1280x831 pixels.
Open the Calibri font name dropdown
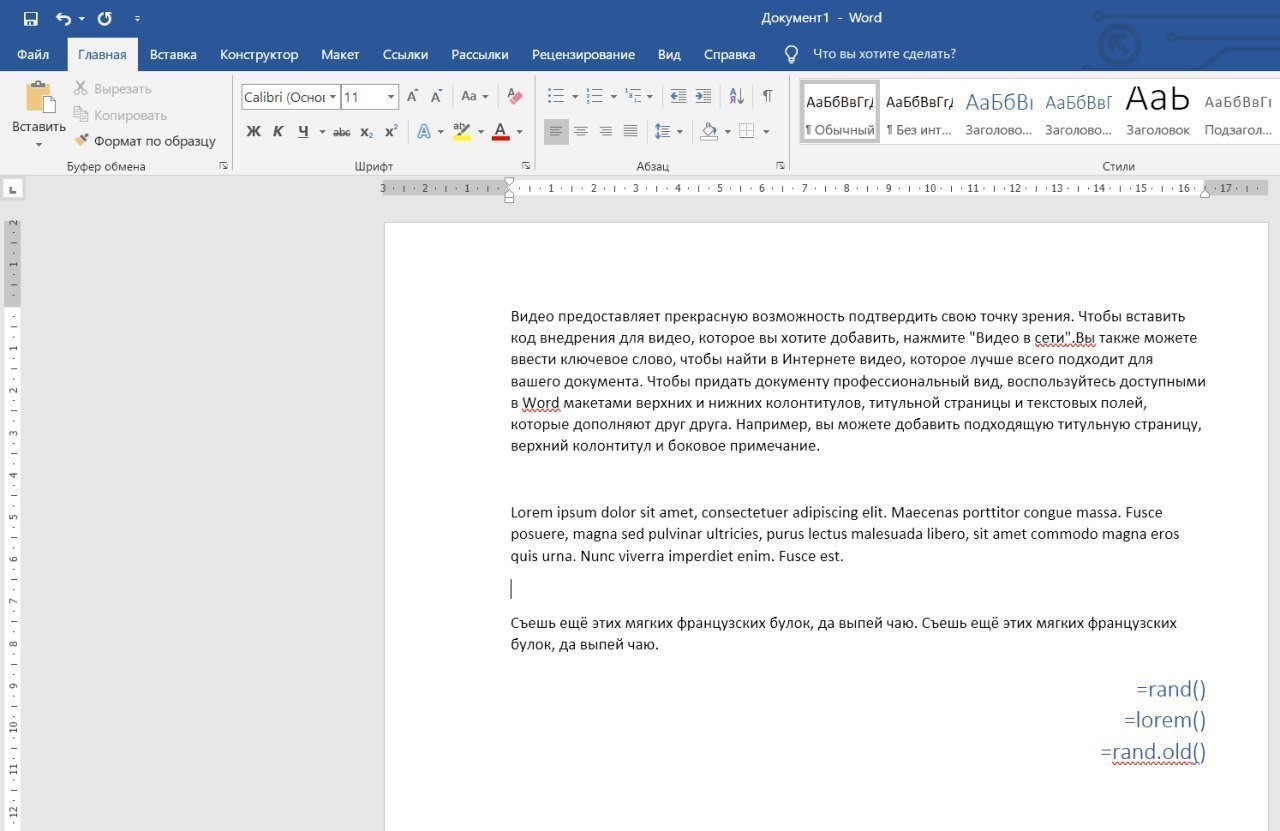(332, 97)
